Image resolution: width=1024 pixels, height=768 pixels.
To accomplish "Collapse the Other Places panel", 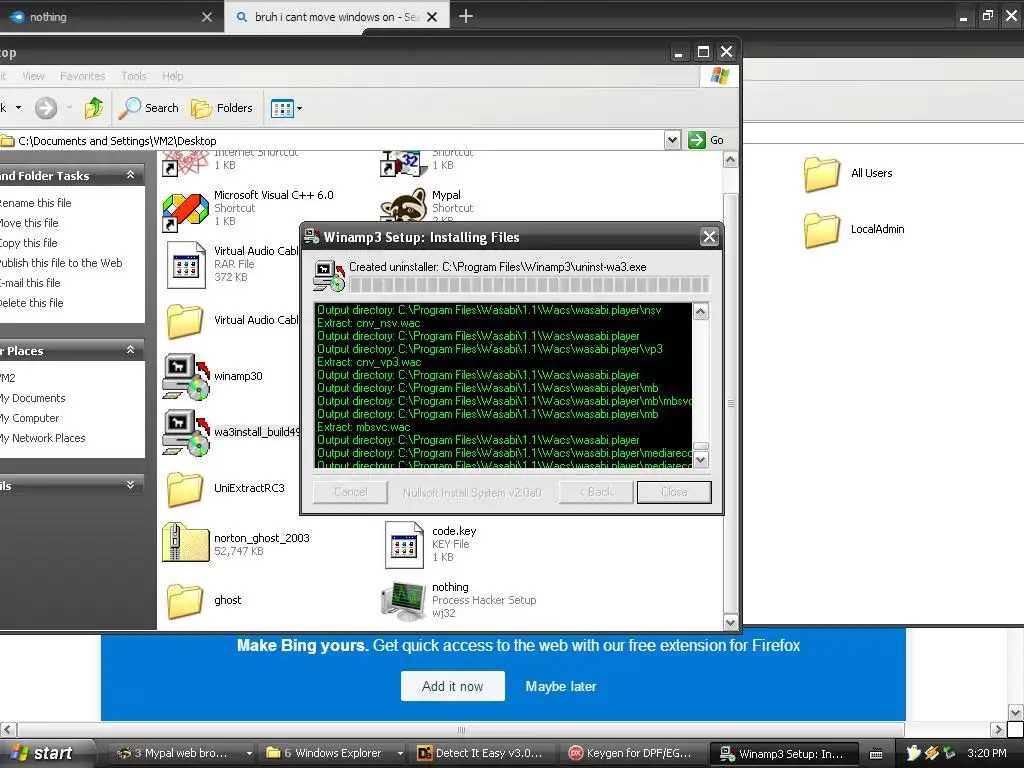I will pyautogui.click(x=131, y=350).
